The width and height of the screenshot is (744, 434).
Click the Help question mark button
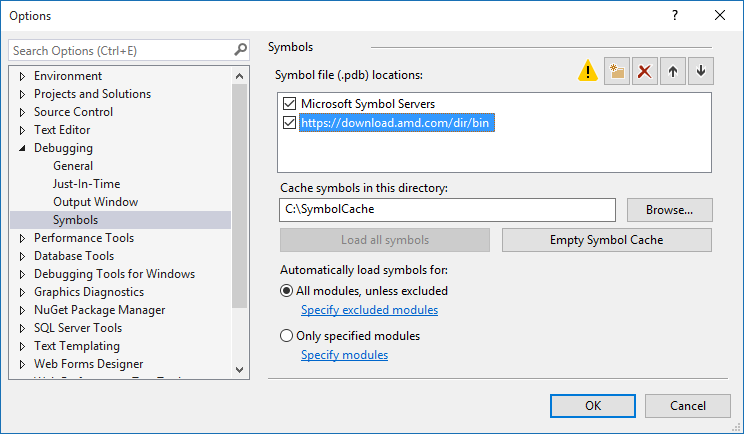[675, 15]
